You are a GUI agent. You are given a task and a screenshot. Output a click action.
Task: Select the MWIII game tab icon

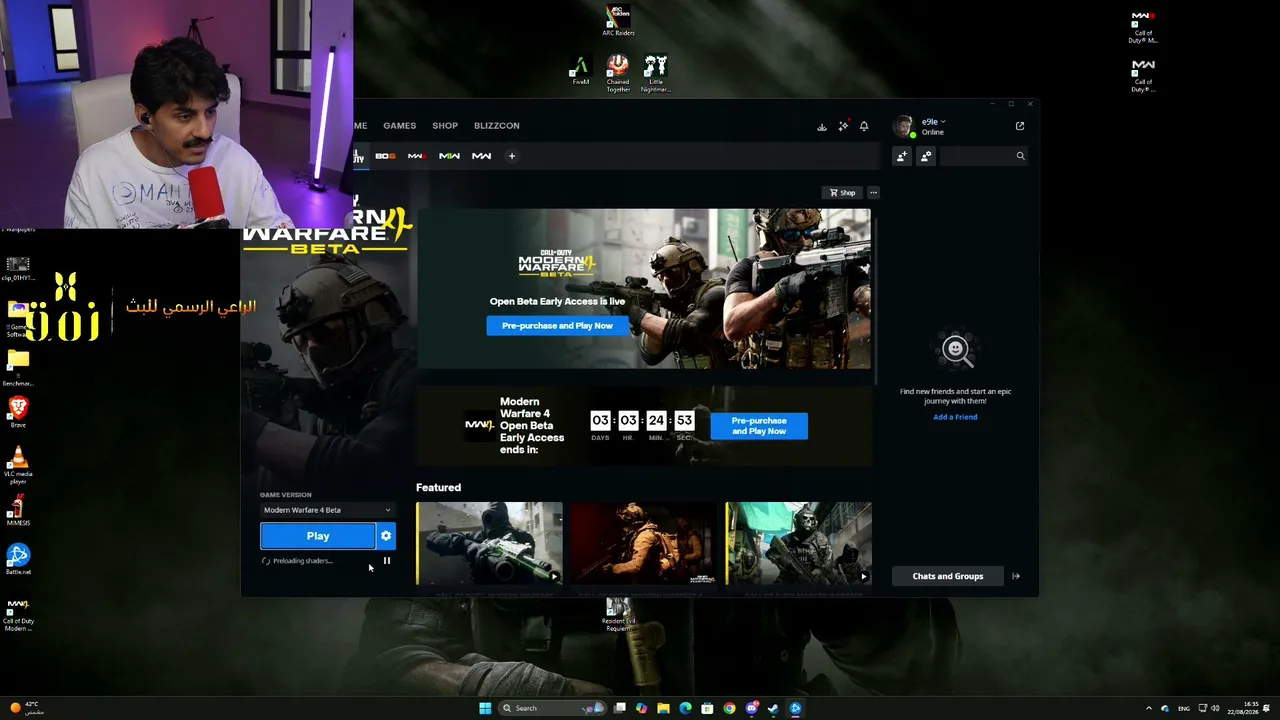tap(417, 156)
